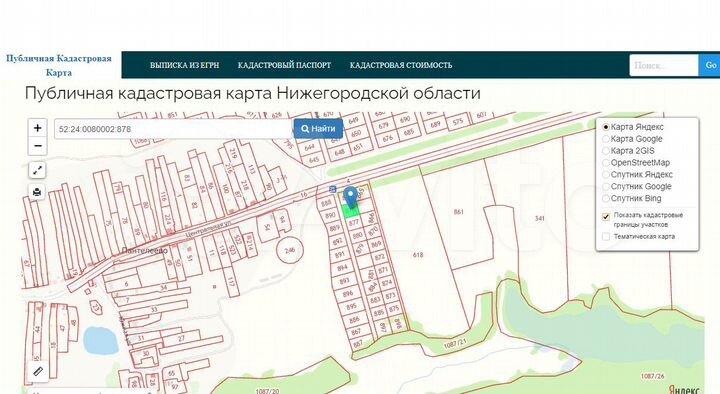Screen dimensions: 720x394
Task: Click the bus stop icon on the road
Action: (x=332, y=189)
